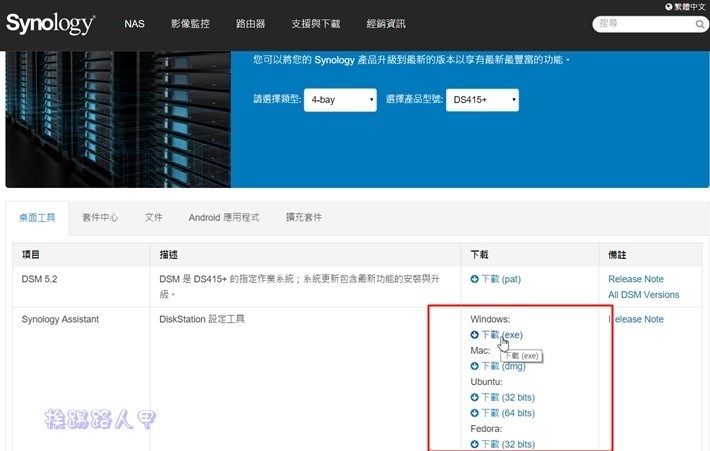
Task: Click download icon beside 下載 (pat)
Action: pyautogui.click(x=474, y=279)
